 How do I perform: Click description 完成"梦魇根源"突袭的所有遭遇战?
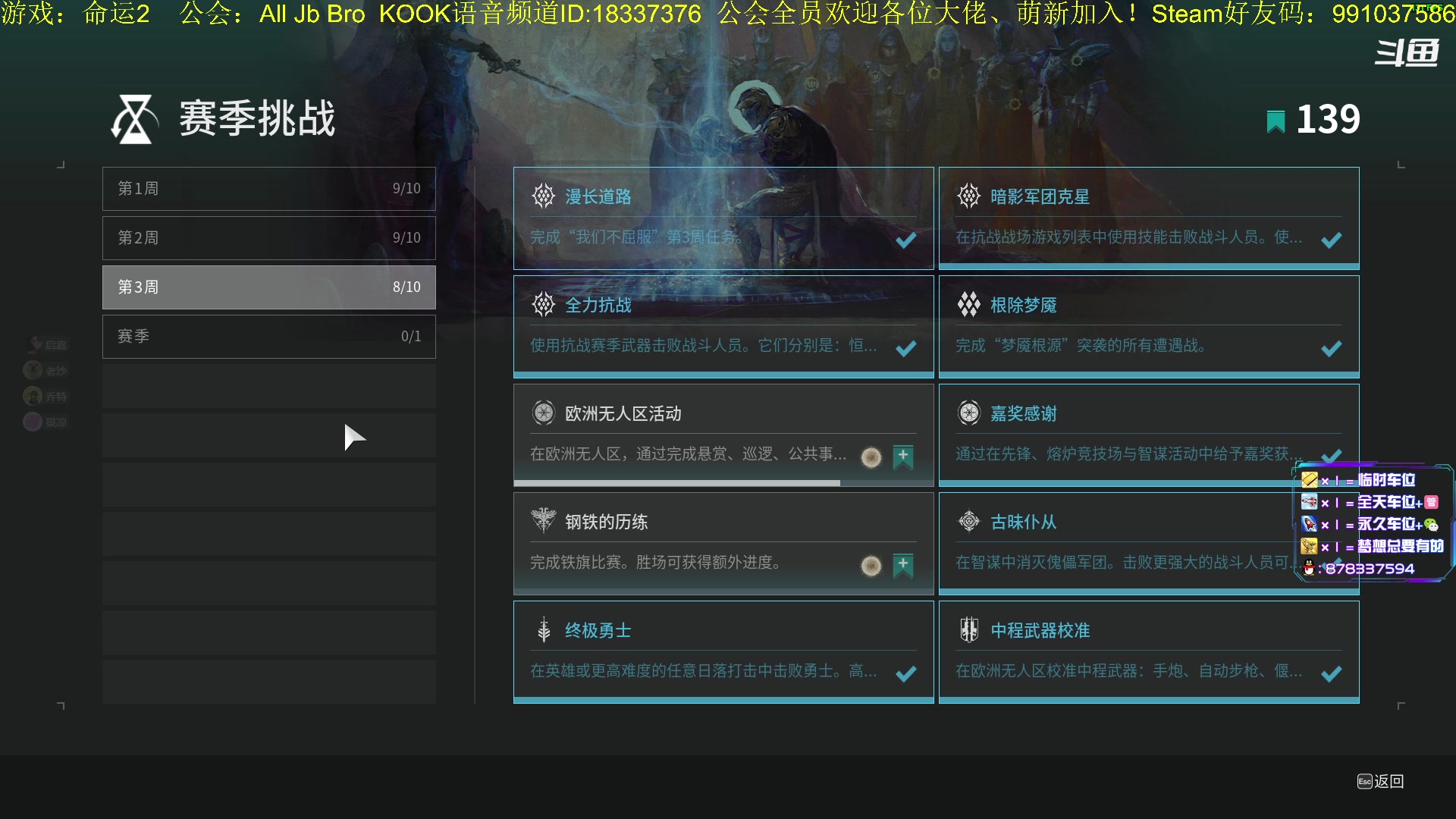[1081, 346]
